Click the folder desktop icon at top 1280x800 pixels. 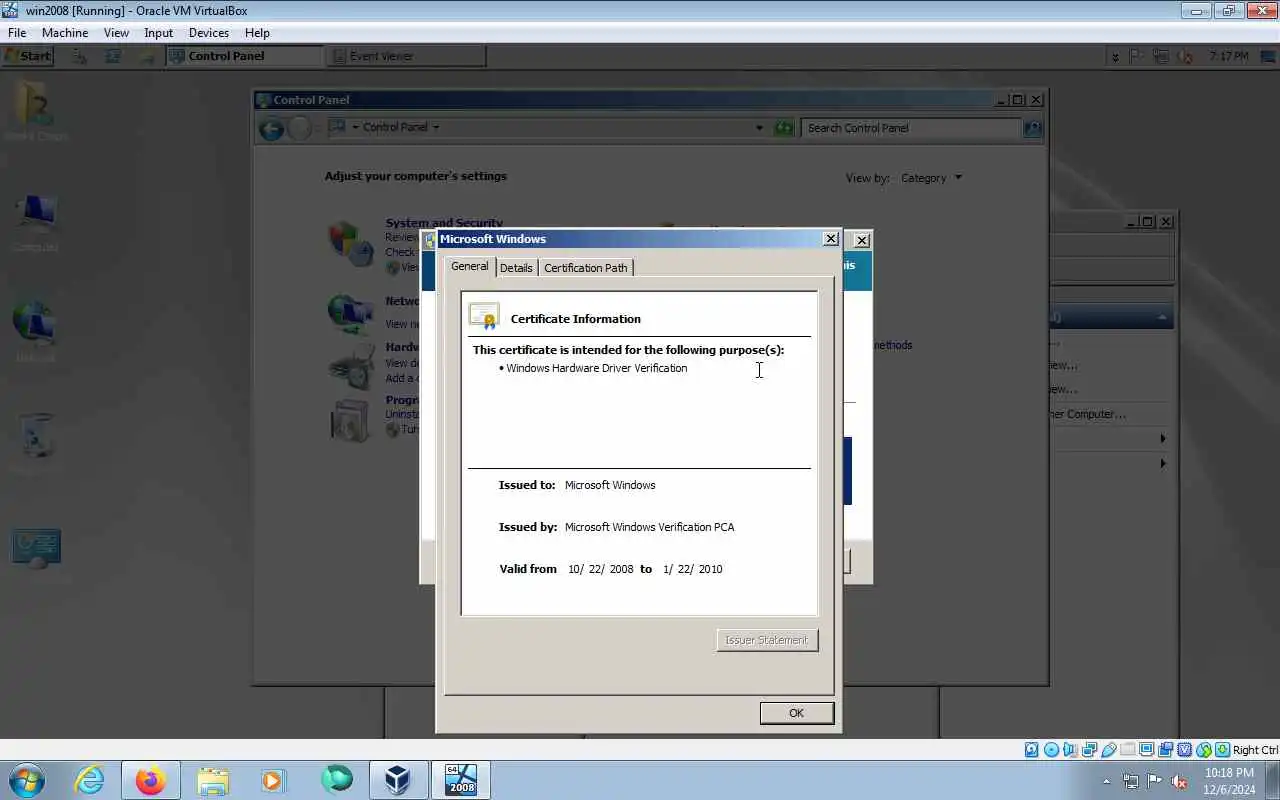pyautogui.click(x=36, y=104)
